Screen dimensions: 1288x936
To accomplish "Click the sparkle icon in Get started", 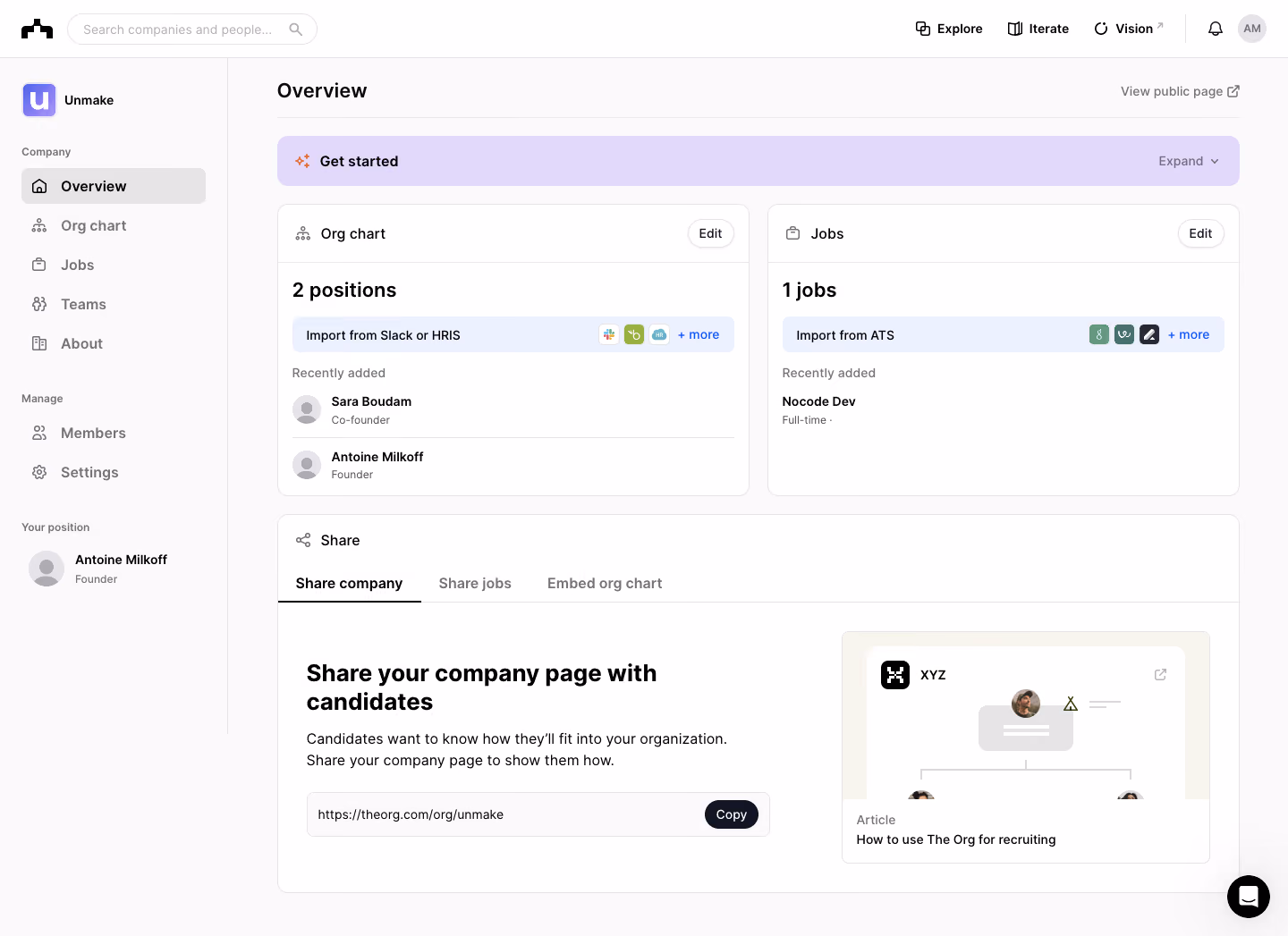I will click(303, 161).
